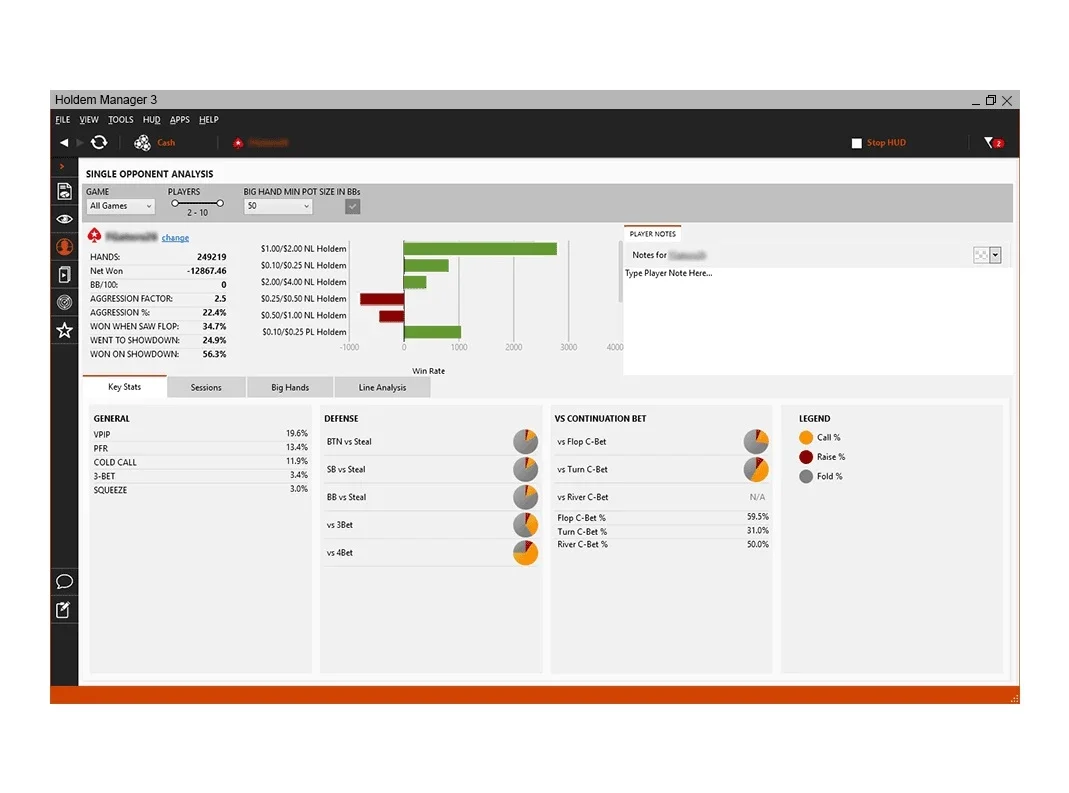This screenshot has width=1069, height=793.
Task: Select the PLAYER NOTES tab
Action: 652,234
